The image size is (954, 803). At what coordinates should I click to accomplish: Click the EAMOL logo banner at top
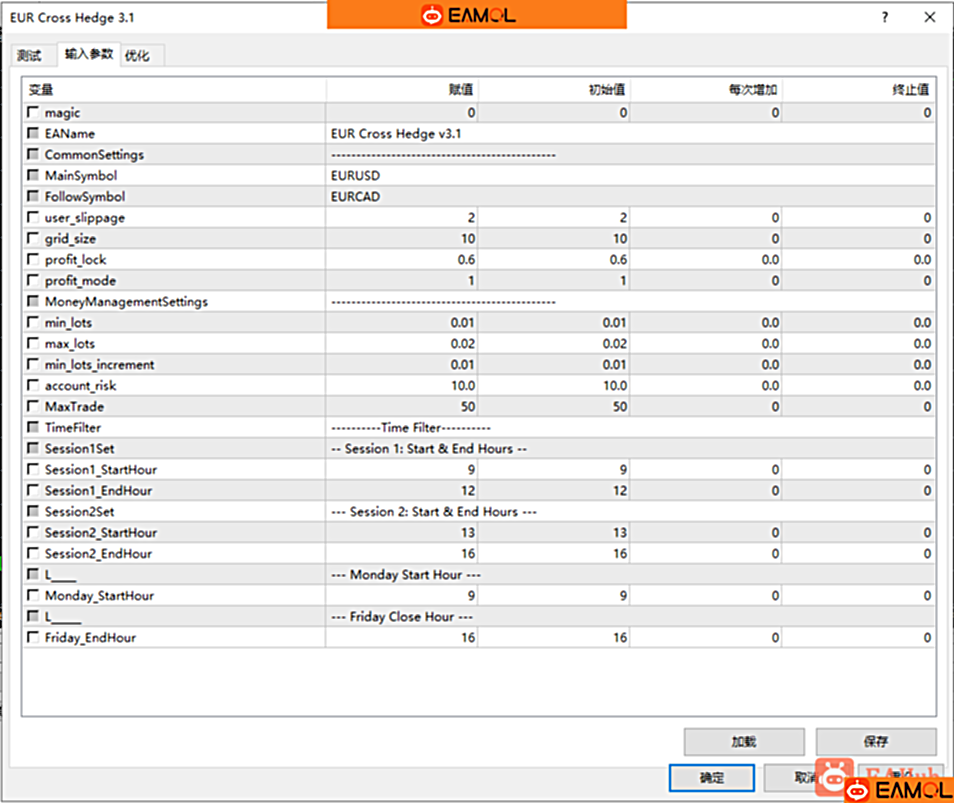click(476, 15)
